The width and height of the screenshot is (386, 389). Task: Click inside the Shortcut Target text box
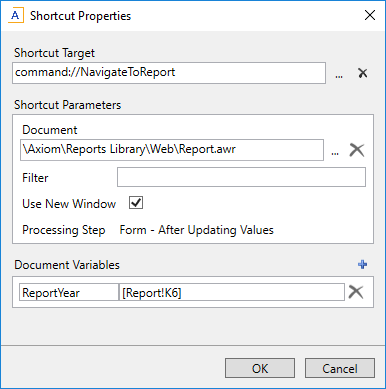169,73
